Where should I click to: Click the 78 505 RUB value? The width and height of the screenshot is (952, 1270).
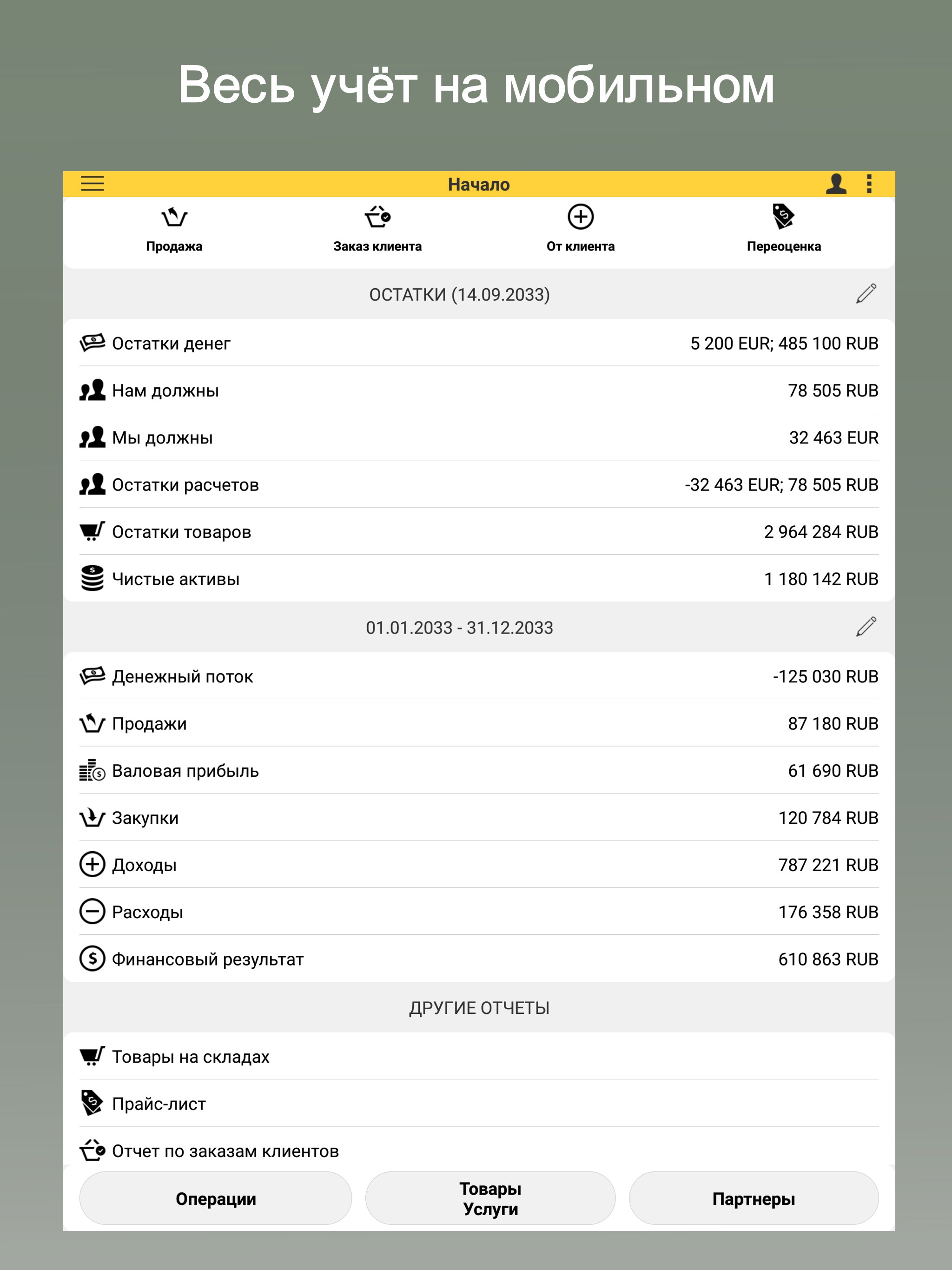click(x=833, y=390)
